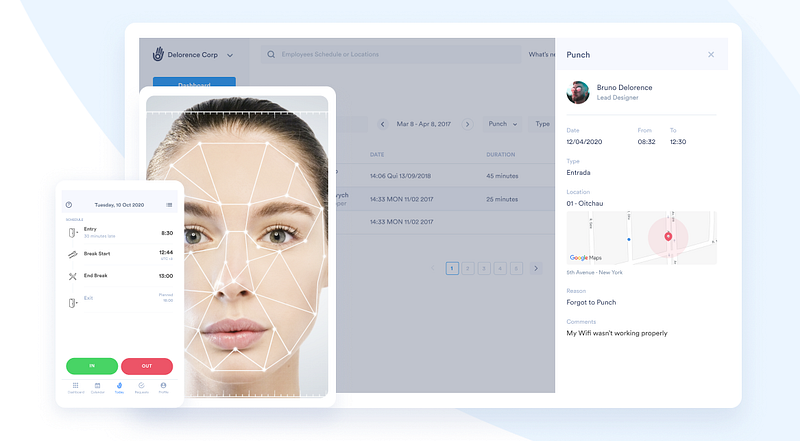Click the 45 minutes duration cell

pyautogui.click(x=502, y=176)
